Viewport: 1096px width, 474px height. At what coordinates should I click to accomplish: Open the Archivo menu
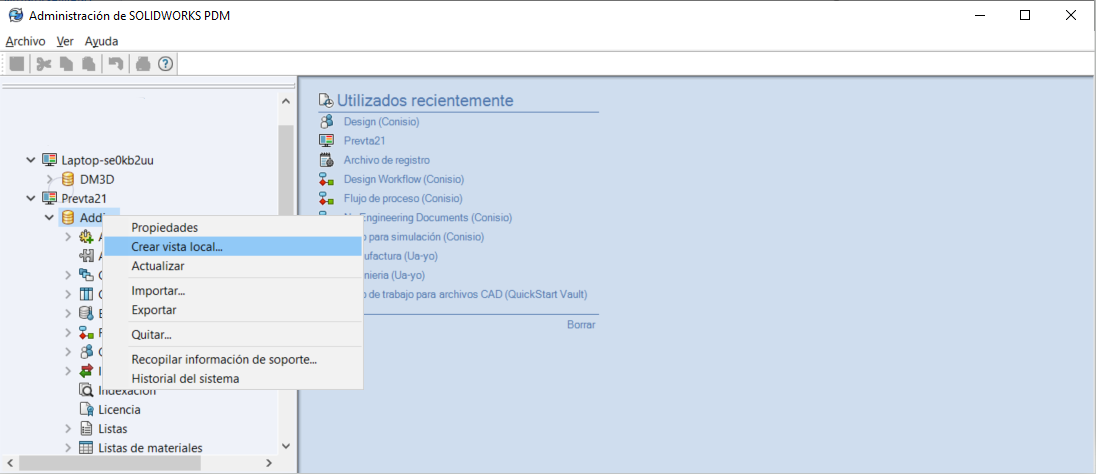(x=25, y=41)
